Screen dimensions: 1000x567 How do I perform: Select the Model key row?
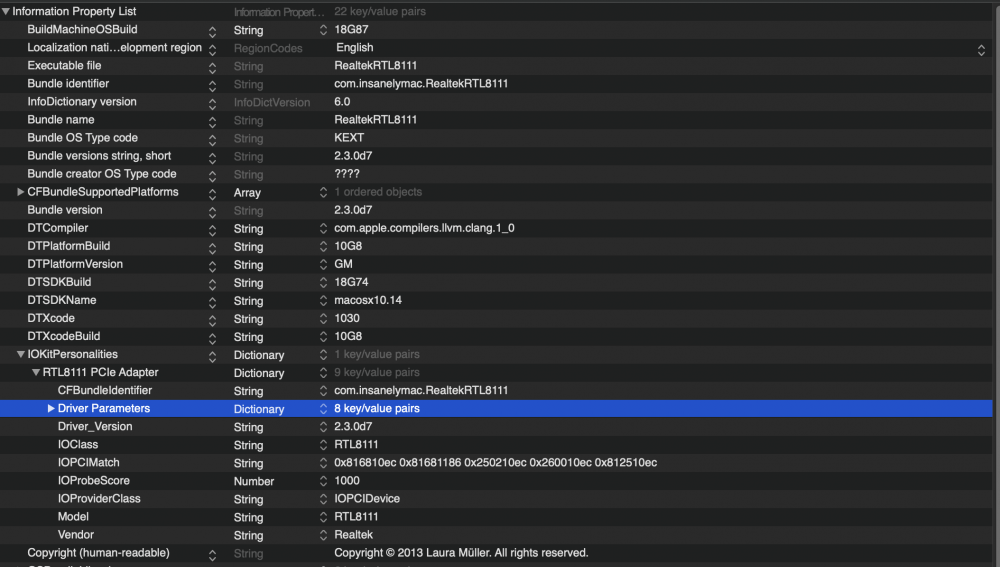(73, 517)
